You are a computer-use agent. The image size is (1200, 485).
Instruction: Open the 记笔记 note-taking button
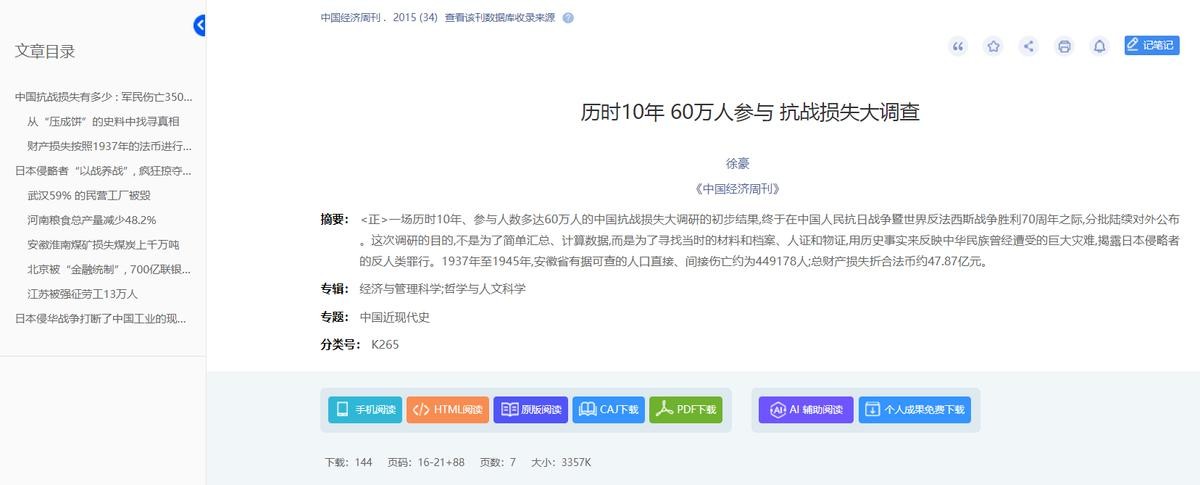[x=1151, y=45]
